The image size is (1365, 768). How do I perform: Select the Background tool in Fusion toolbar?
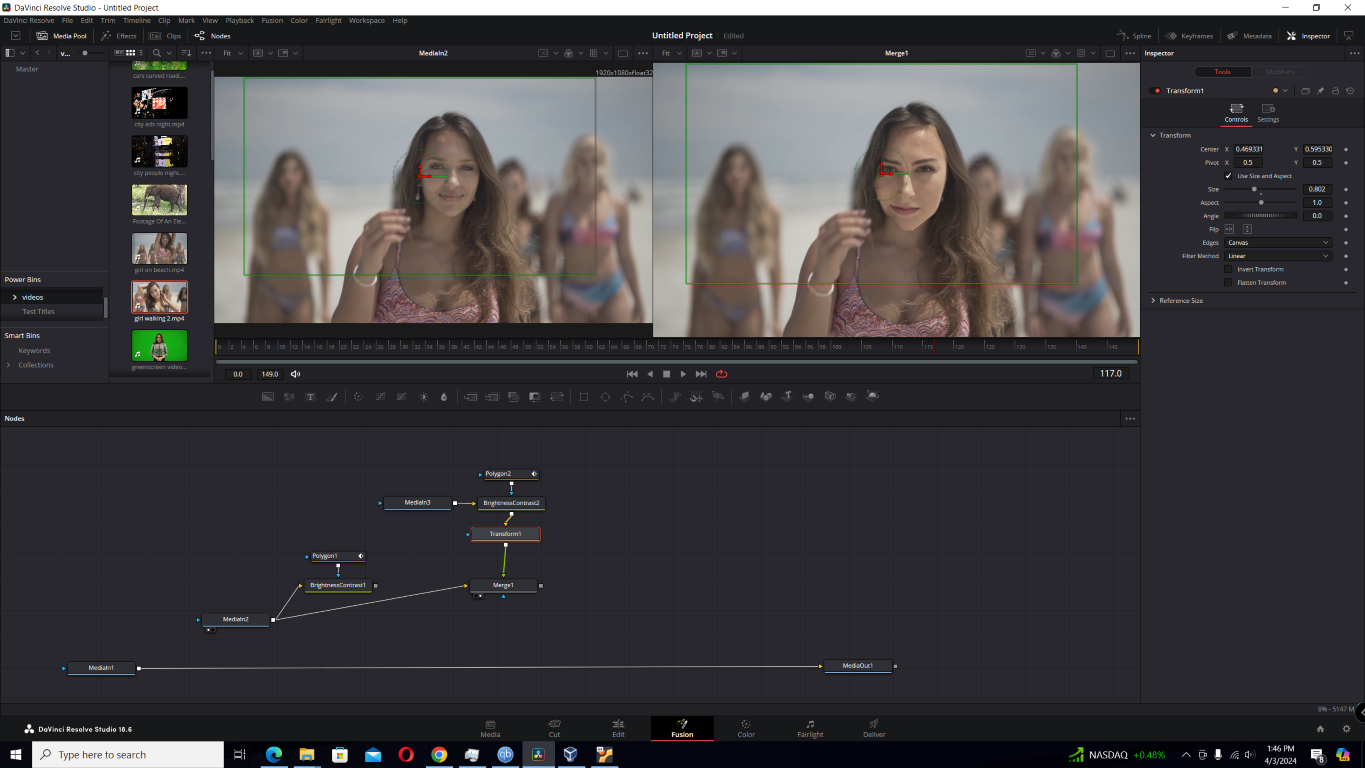pyautogui.click(x=268, y=397)
